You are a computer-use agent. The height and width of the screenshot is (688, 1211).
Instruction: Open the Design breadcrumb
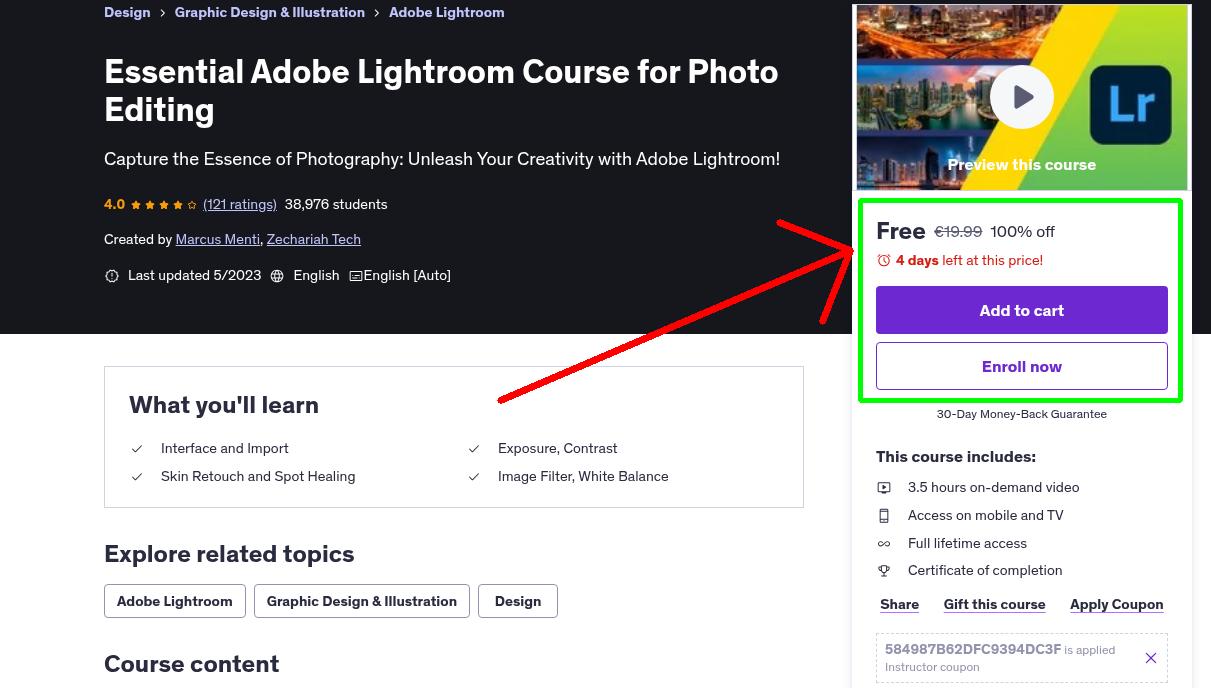click(x=127, y=12)
